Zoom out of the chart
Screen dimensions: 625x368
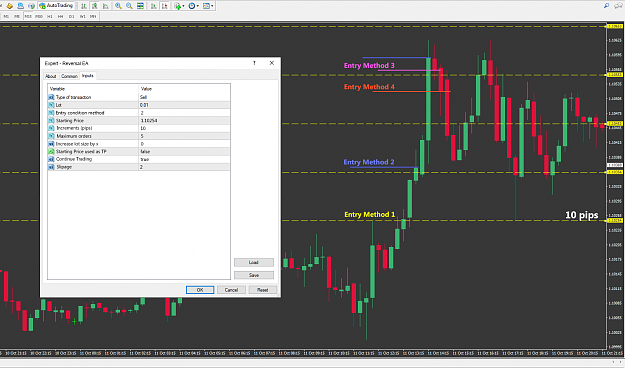tap(129, 6)
